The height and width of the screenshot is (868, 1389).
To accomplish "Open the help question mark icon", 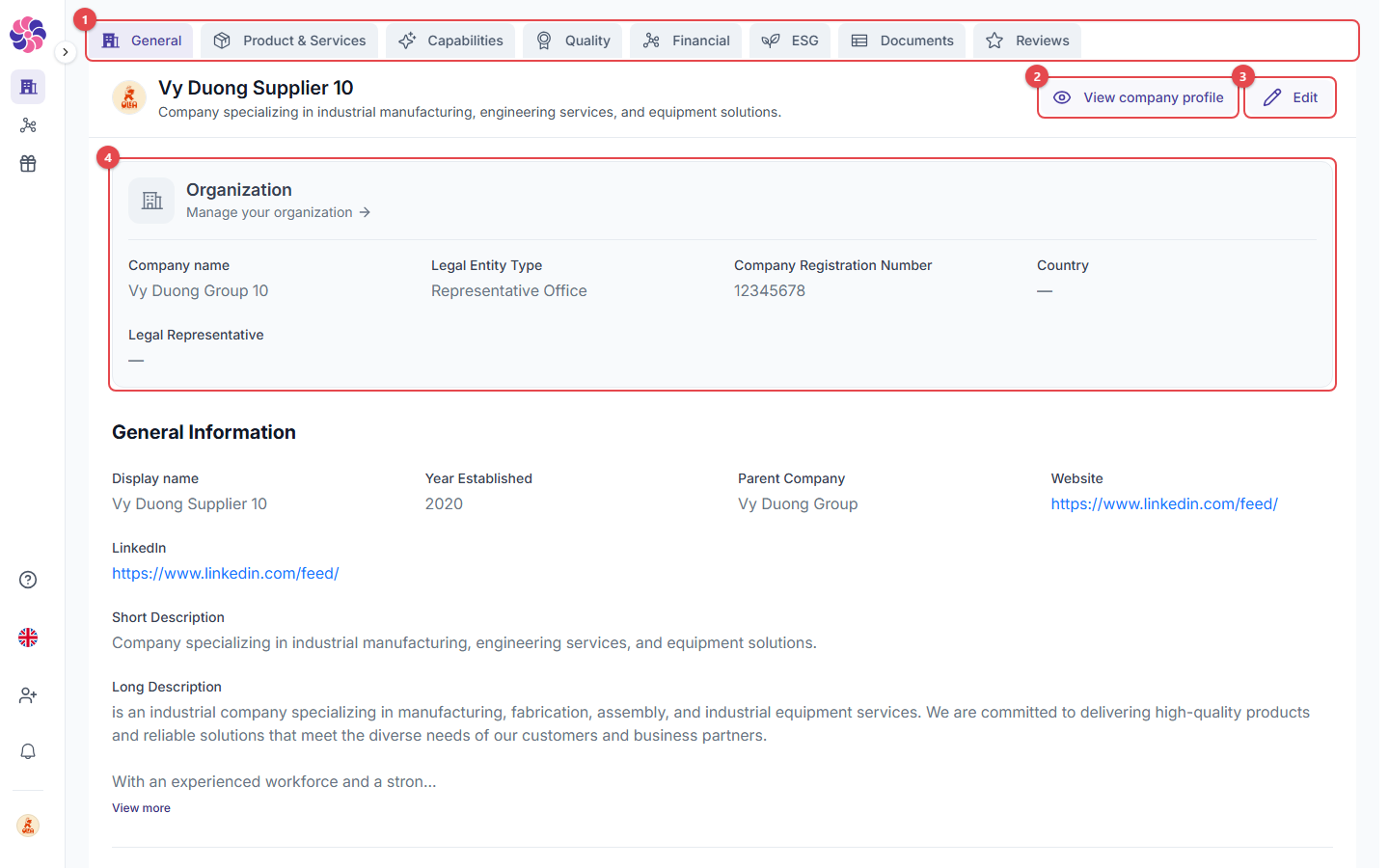I will (x=28, y=580).
